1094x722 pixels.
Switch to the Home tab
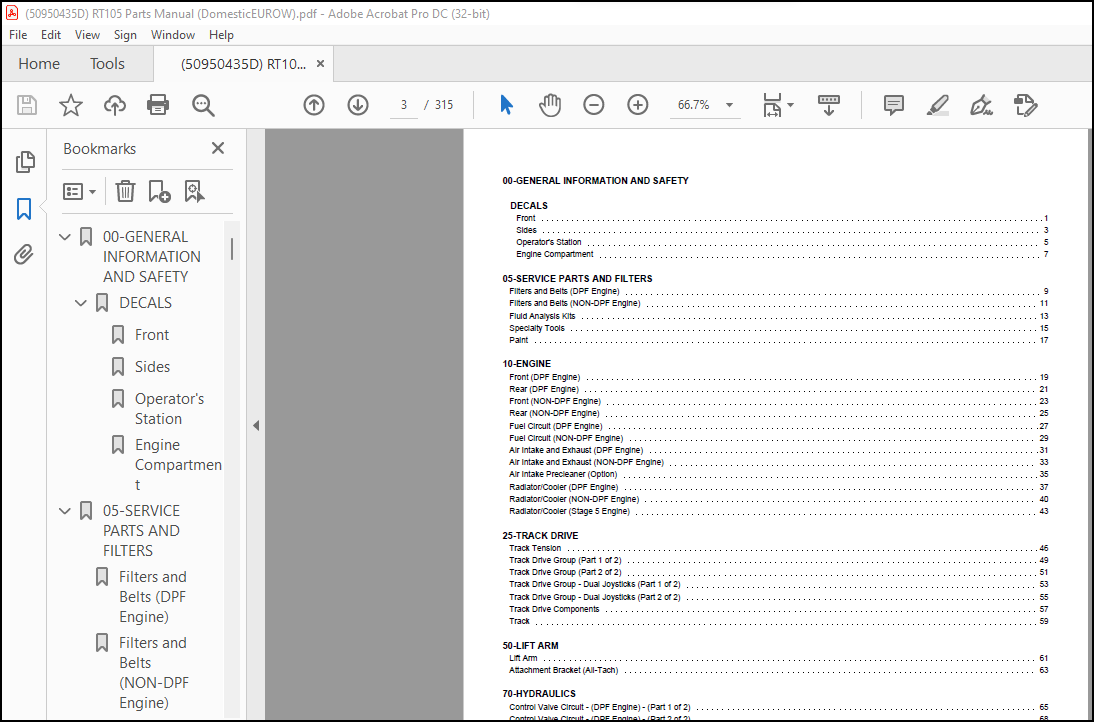[x=39, y=63]
